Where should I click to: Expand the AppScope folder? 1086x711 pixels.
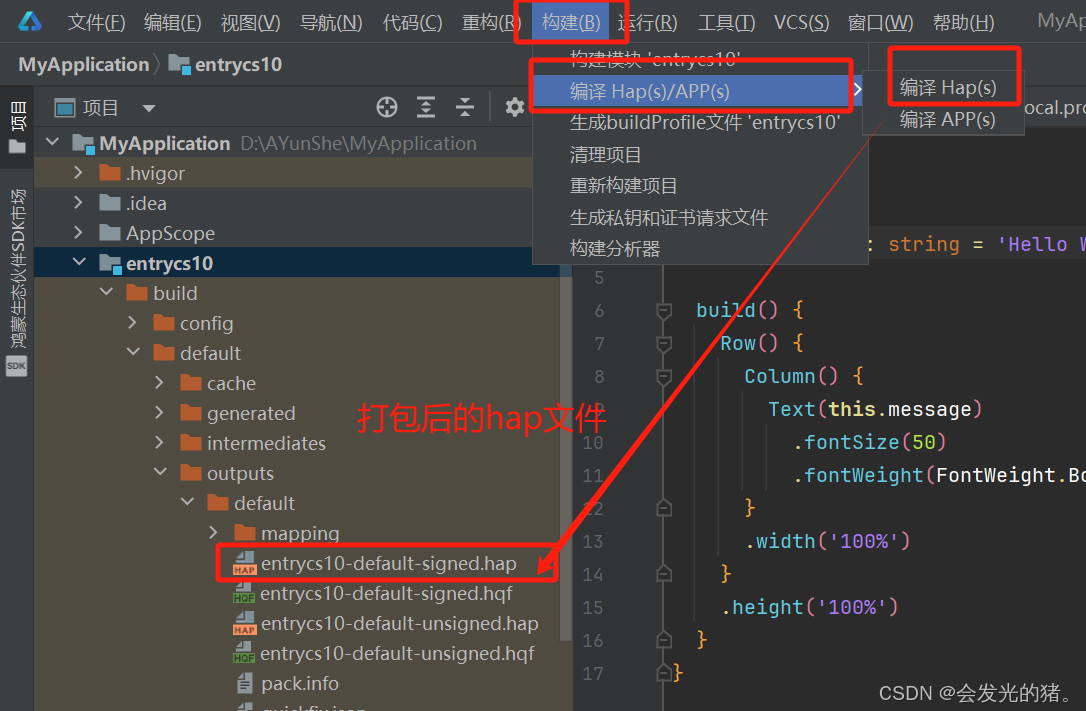point(77,232)
